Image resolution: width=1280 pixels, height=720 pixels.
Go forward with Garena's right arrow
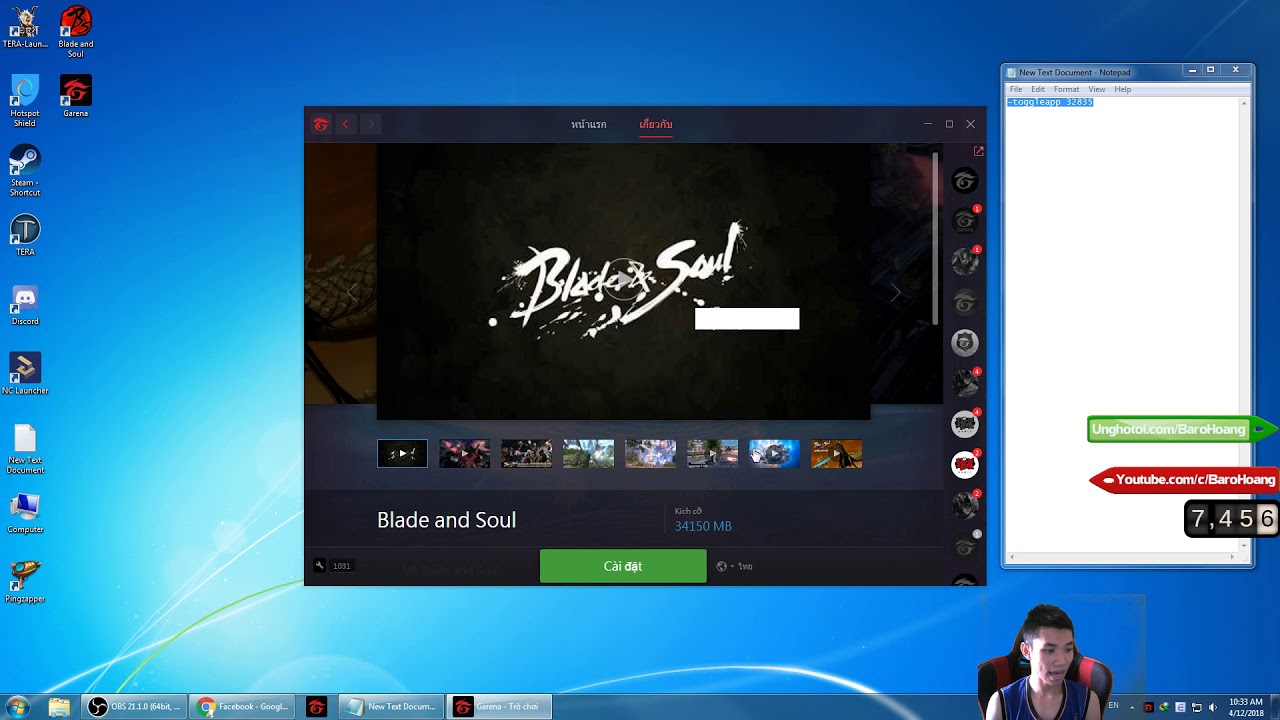[371, 125]
